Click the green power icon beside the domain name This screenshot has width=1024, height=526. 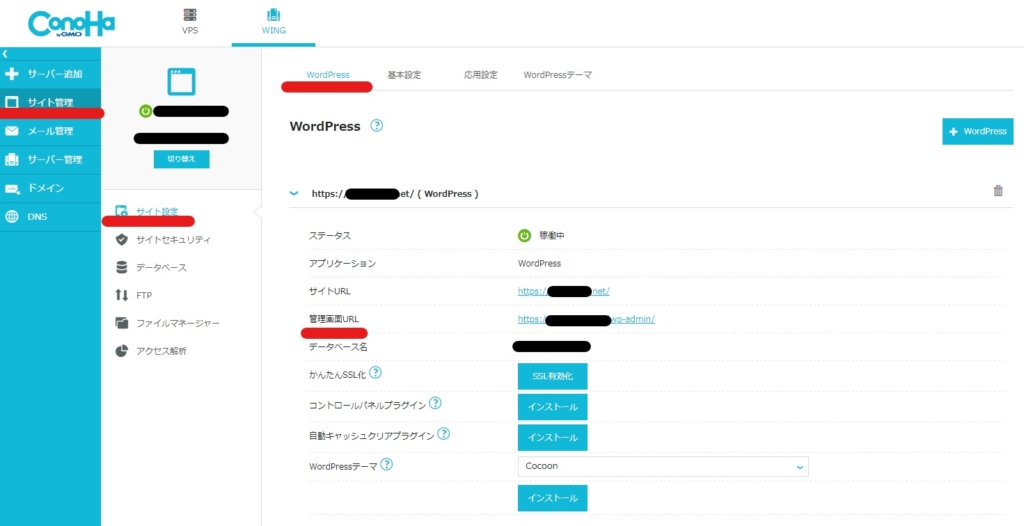click(x=146, y=111)
